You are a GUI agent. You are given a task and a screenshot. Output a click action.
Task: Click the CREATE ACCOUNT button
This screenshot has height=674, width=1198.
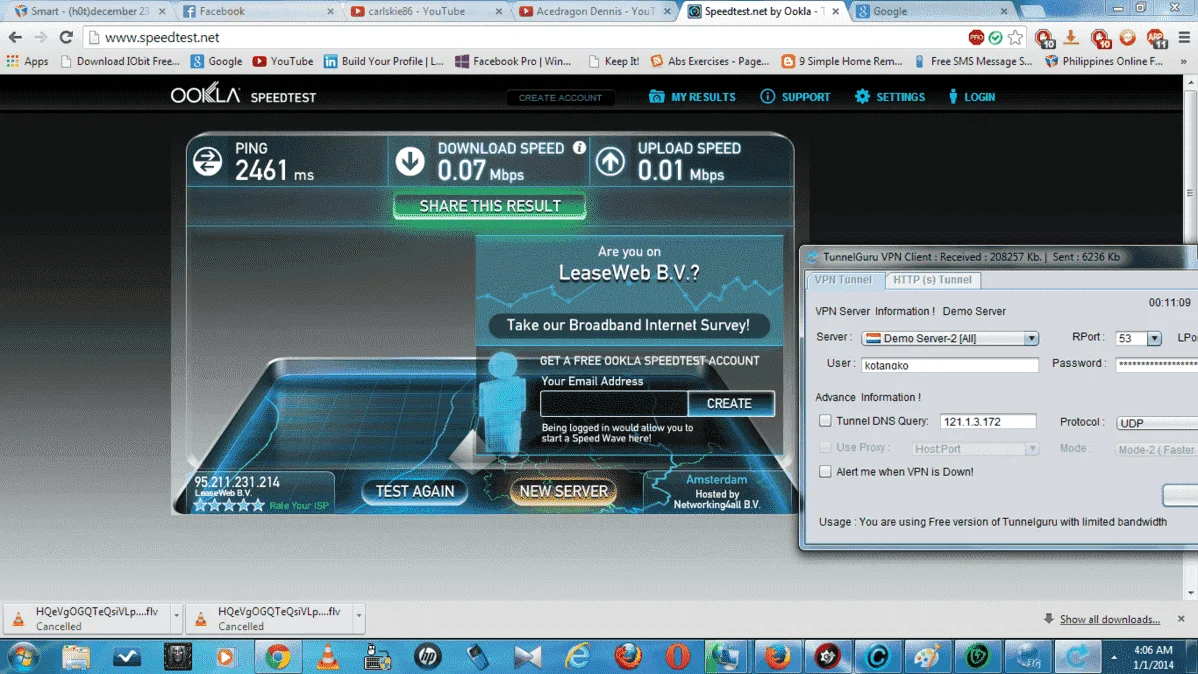tap(560, 98)
